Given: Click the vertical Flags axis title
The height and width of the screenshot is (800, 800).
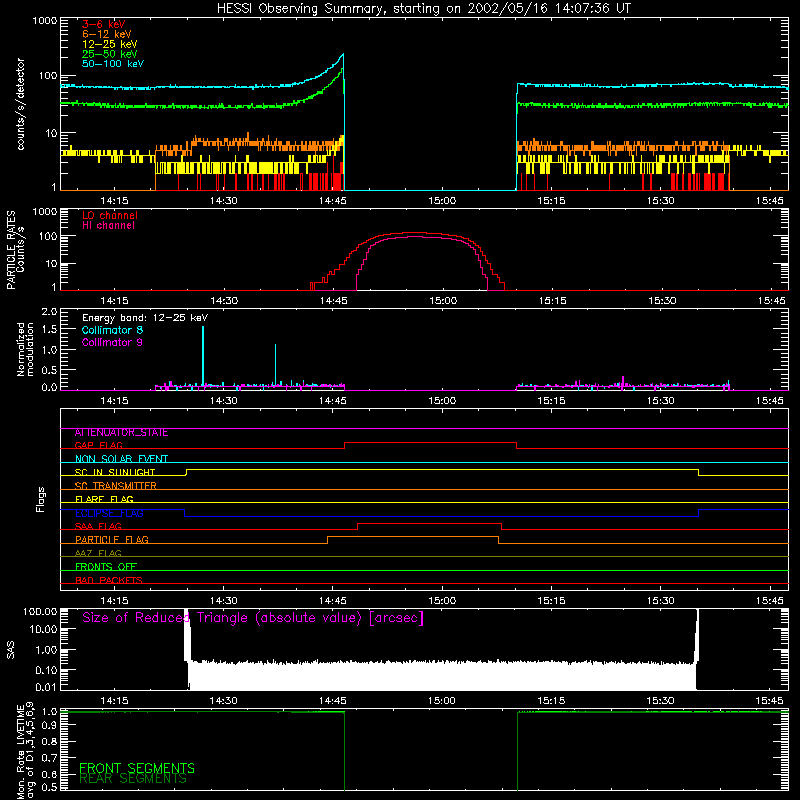Looking at the screenshot, I should (x=41, y=499).
